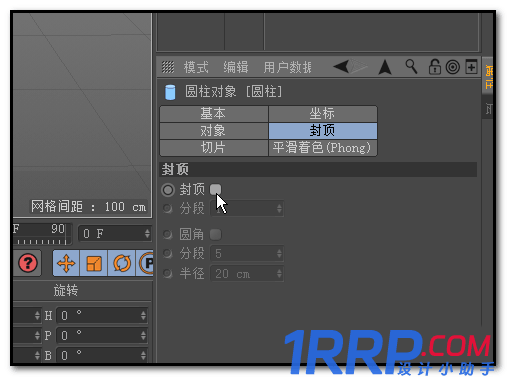Click the forward arrow in attribute manager
Screen dimensions: 507x377
click(359, 67)
